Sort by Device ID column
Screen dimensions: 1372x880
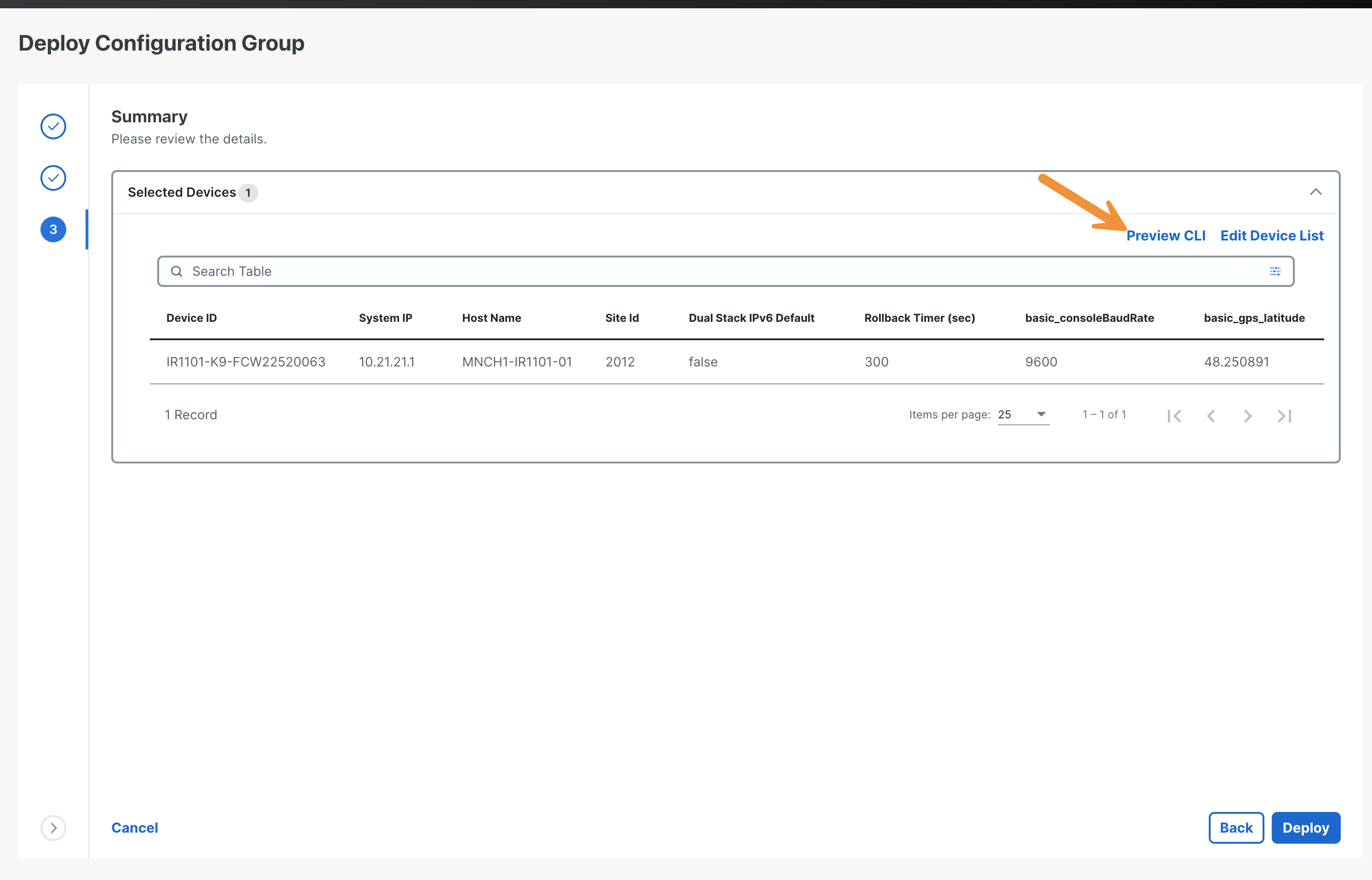pyautogui.click(x=191, y=318)
